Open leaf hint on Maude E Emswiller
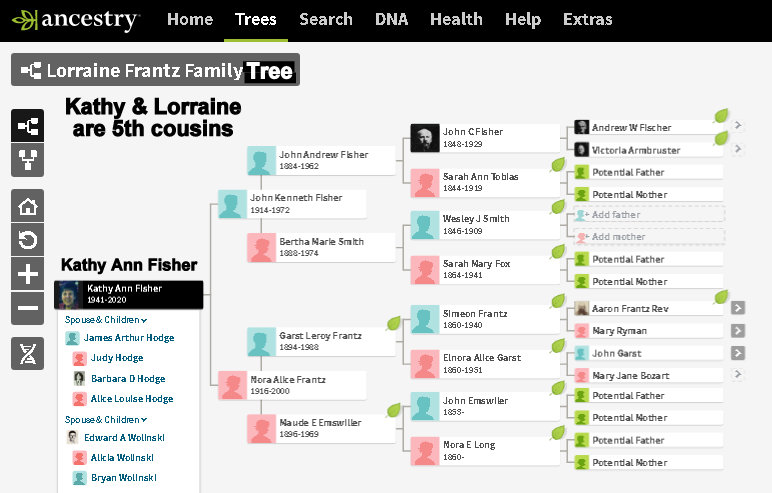Screen dimensions: 772x493 (393, 410)
